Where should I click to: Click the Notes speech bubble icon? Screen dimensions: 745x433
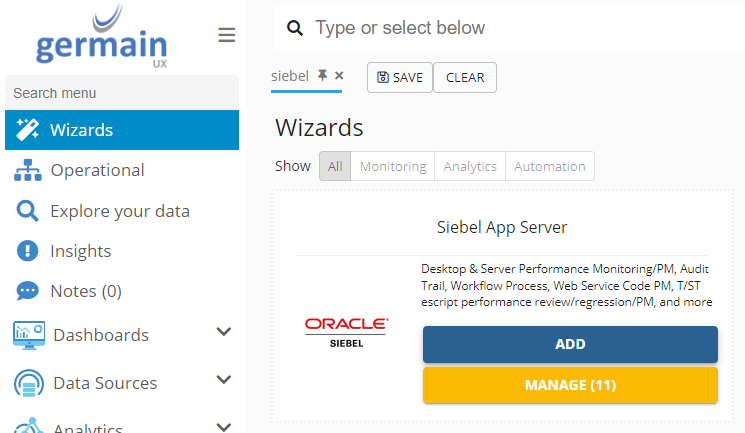[x=28, y=291]
